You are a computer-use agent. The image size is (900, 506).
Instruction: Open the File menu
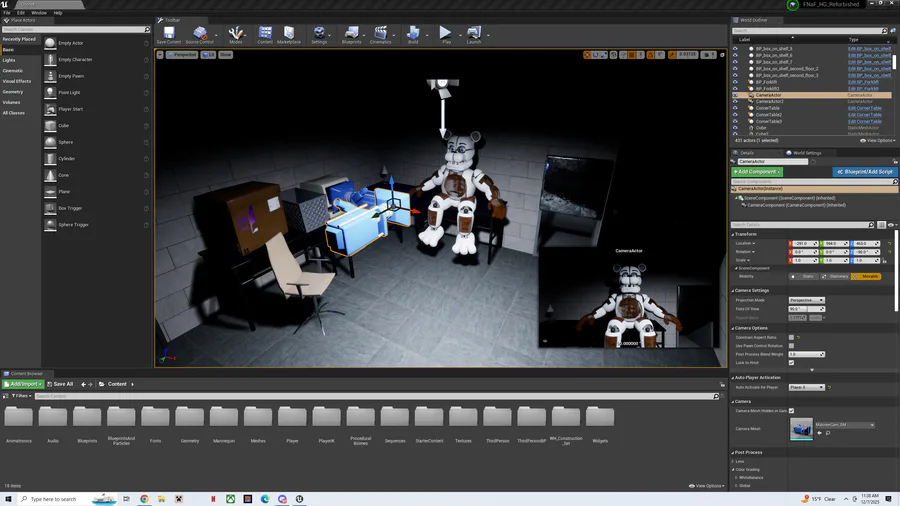pyautogui.click(x=7, y=13)
